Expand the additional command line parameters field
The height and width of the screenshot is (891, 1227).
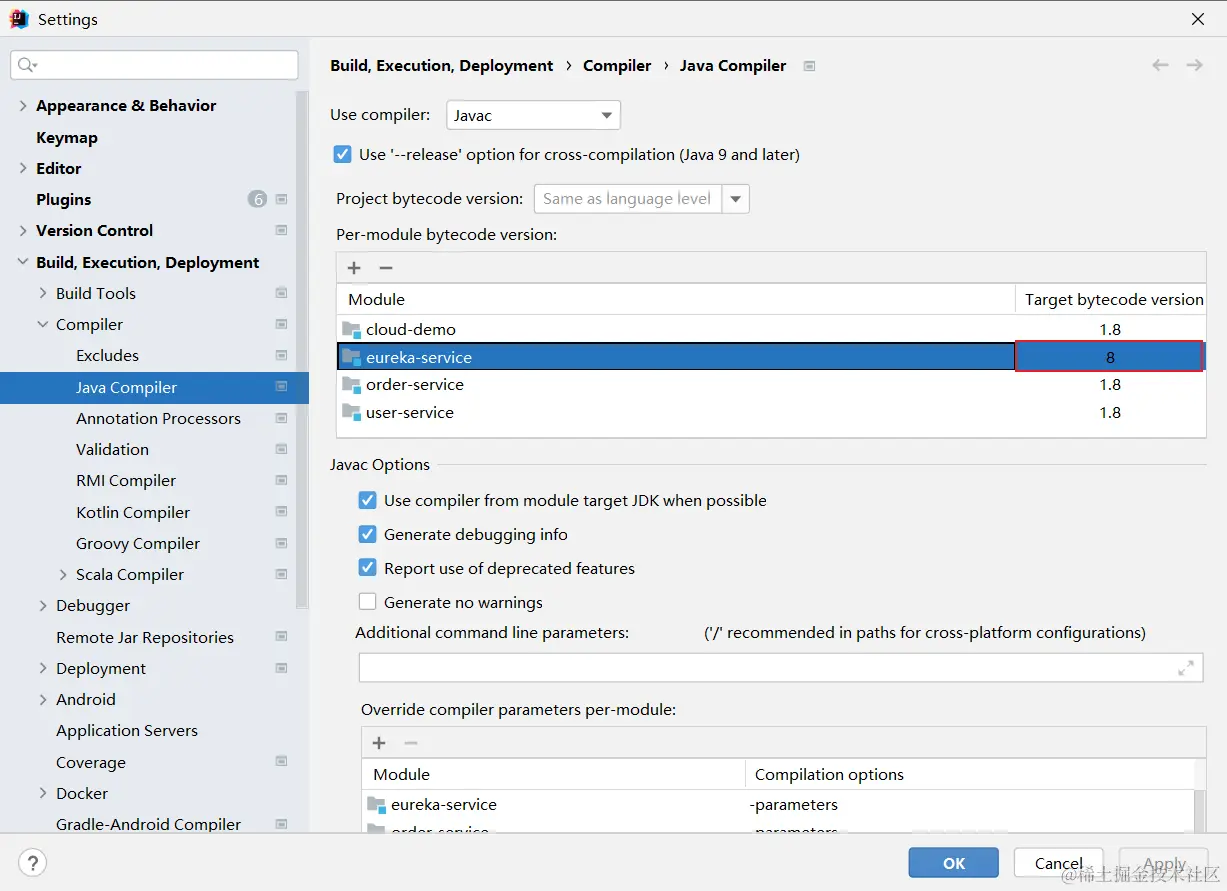[1186, 668]
